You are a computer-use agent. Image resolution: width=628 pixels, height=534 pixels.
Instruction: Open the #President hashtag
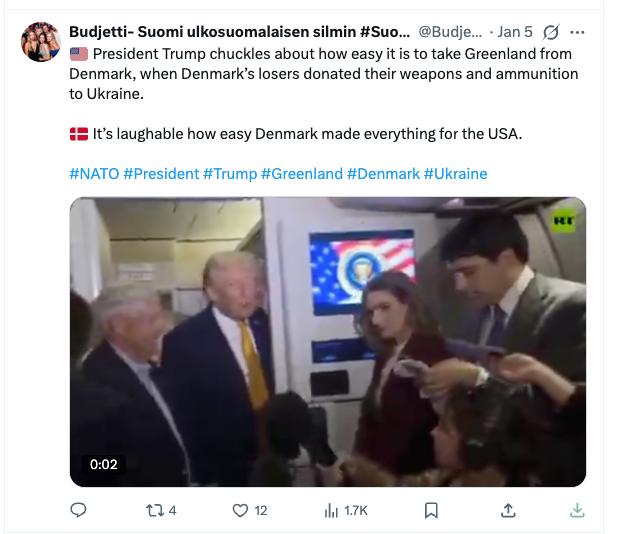pyautogui.click(x=160, y=173)
